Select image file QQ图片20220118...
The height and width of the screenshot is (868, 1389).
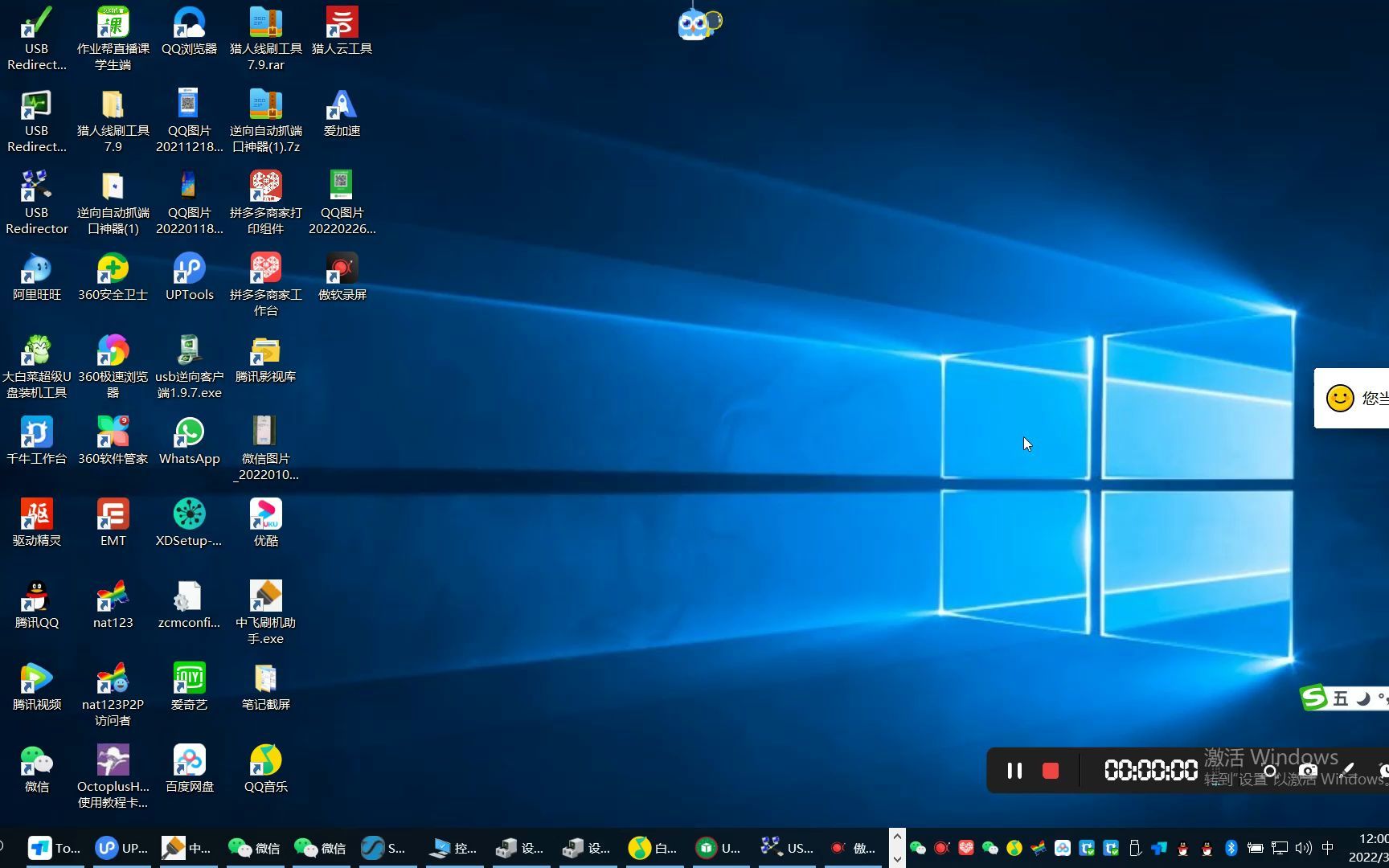189,203
